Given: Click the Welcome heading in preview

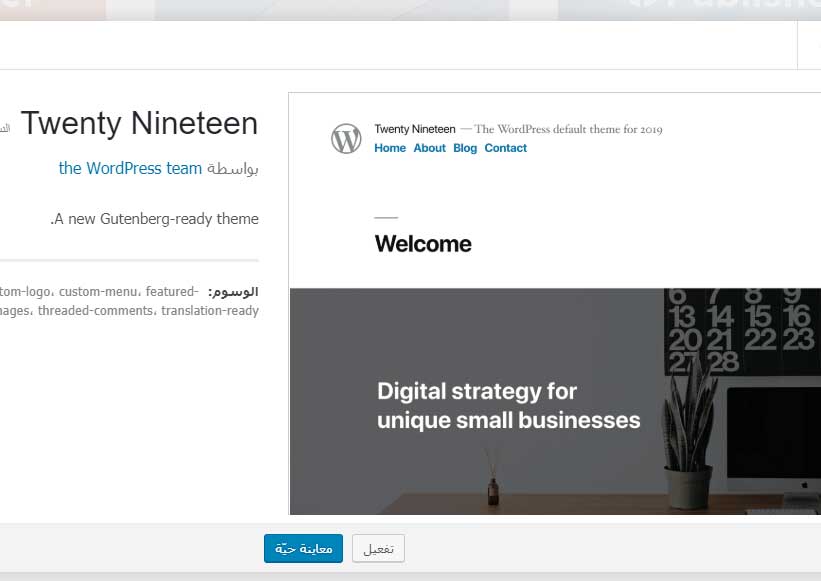Looking at the screenshot, I should pos(423,244).
